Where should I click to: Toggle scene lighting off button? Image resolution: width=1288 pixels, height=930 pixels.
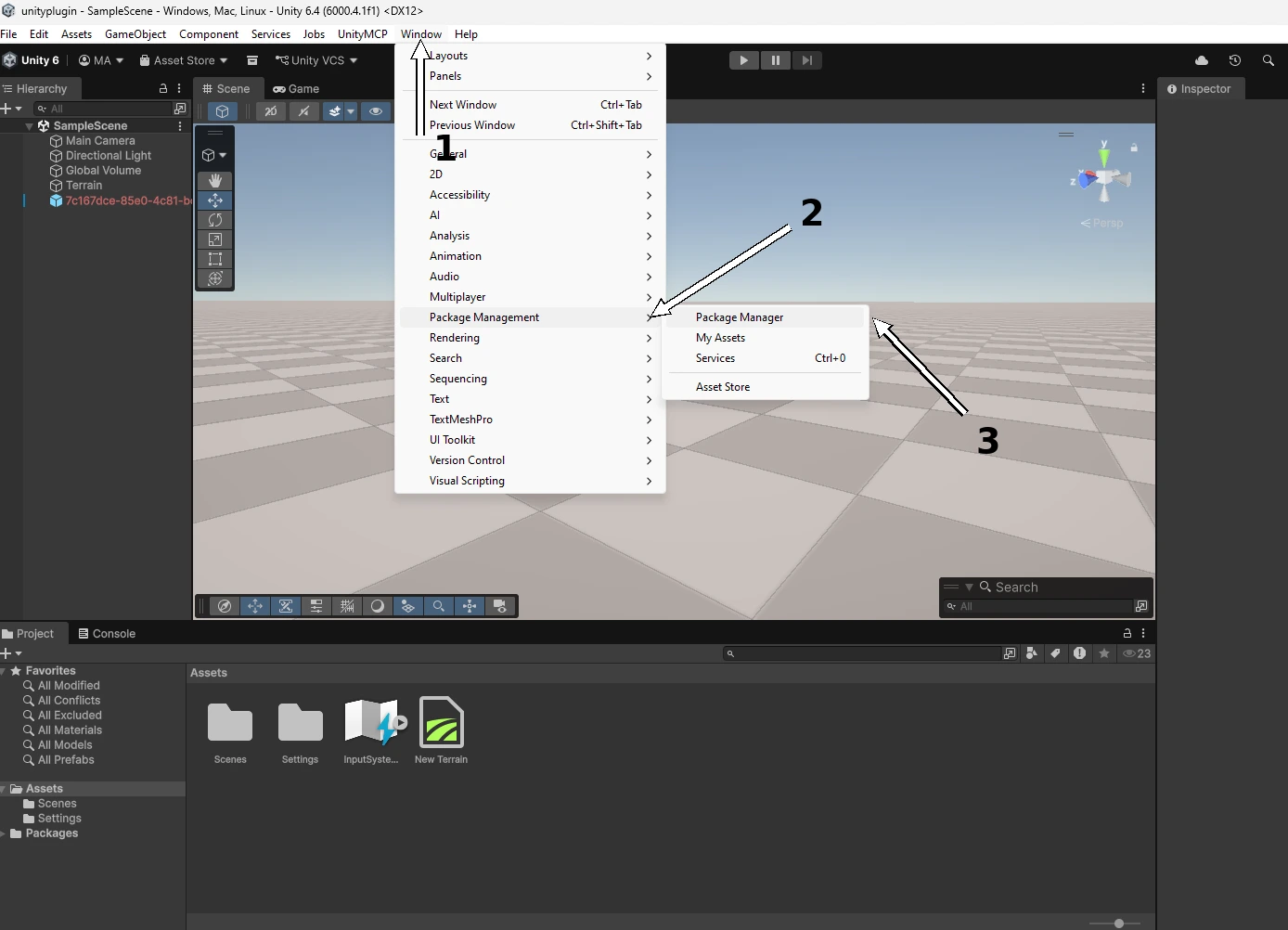[303, 111]
